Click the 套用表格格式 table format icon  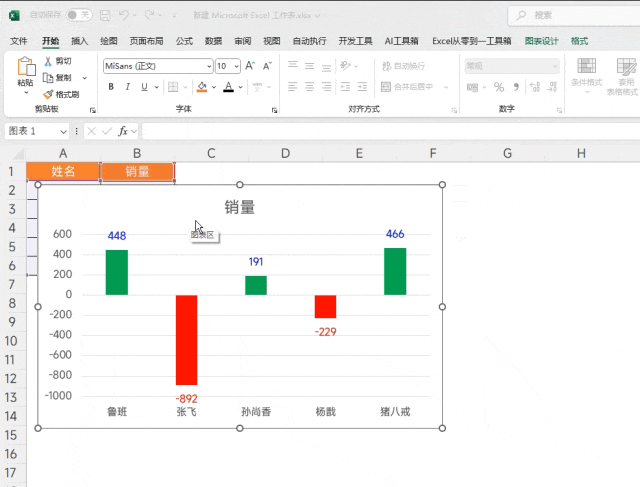(626, 66)
